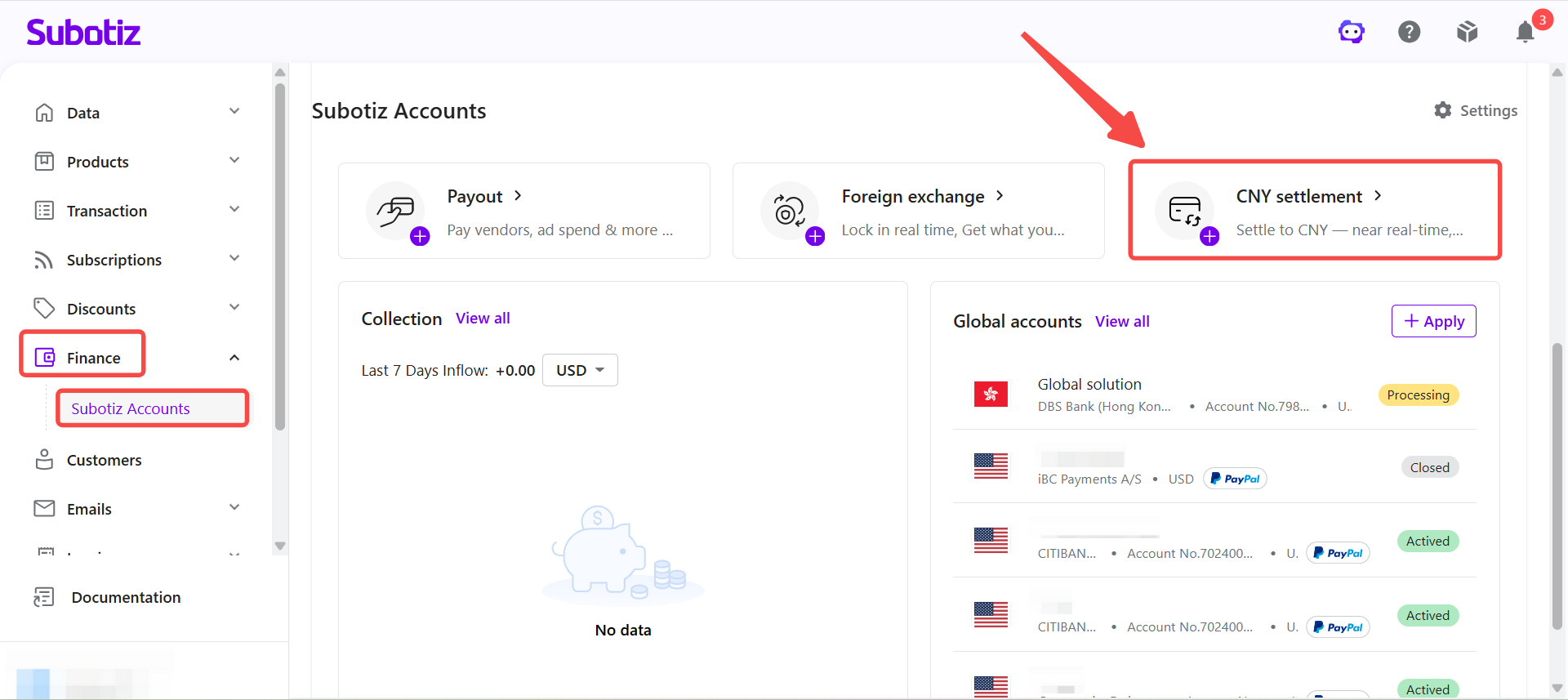Collapse the Finance menu chevron
This screenshot has width=1568, height=700.
pyautogui.click(x=234, y=358)
